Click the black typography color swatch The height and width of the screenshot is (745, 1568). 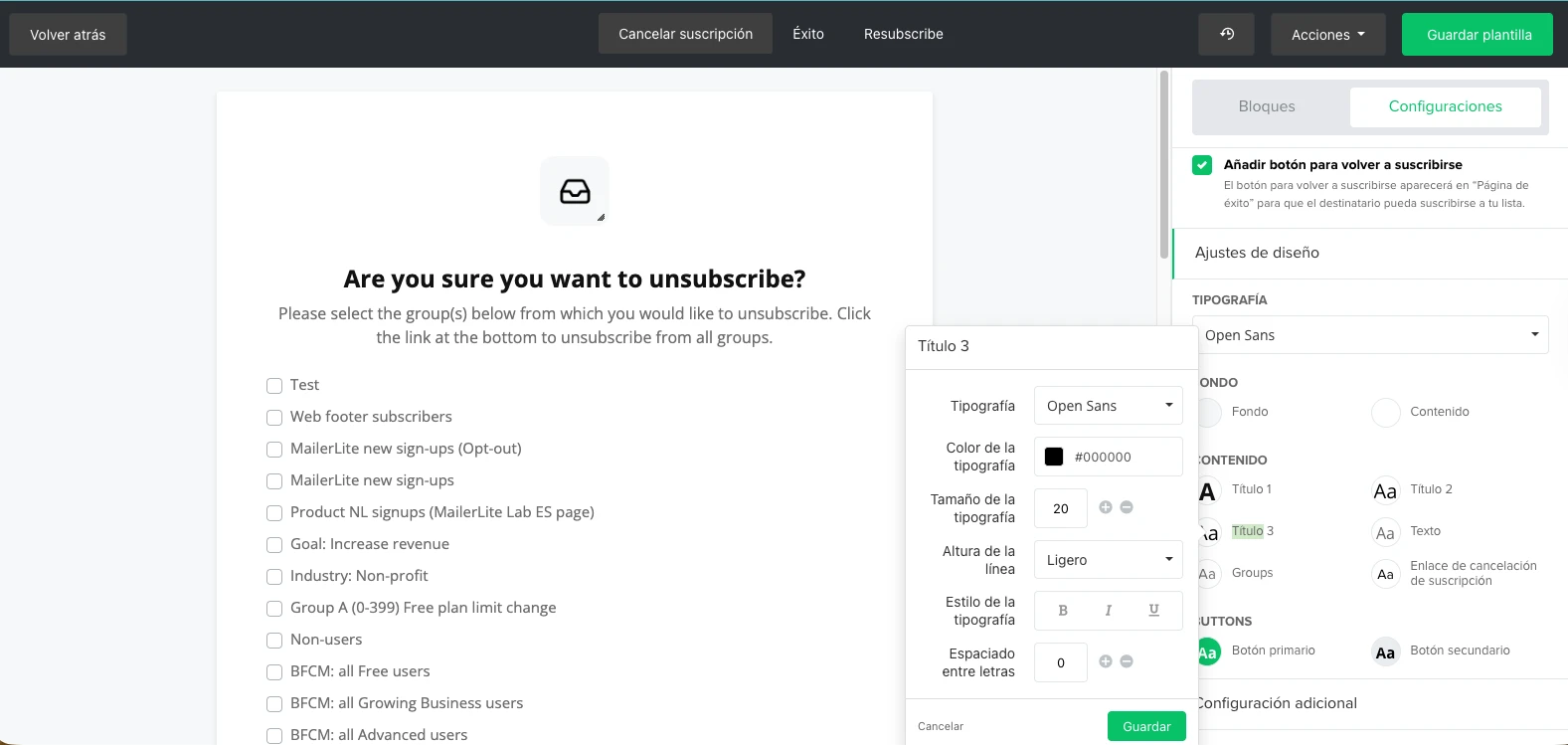point(1054,457)
